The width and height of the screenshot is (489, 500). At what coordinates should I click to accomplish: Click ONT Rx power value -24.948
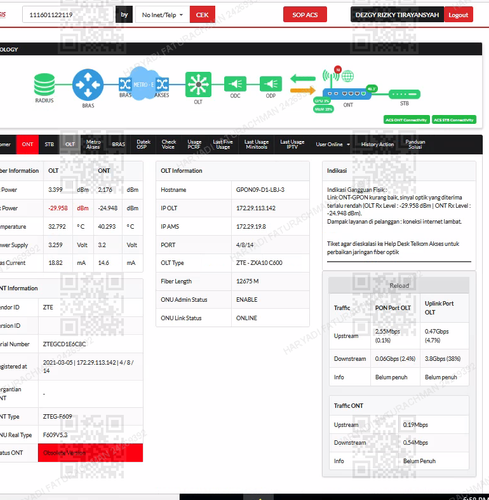pos(108,208)
